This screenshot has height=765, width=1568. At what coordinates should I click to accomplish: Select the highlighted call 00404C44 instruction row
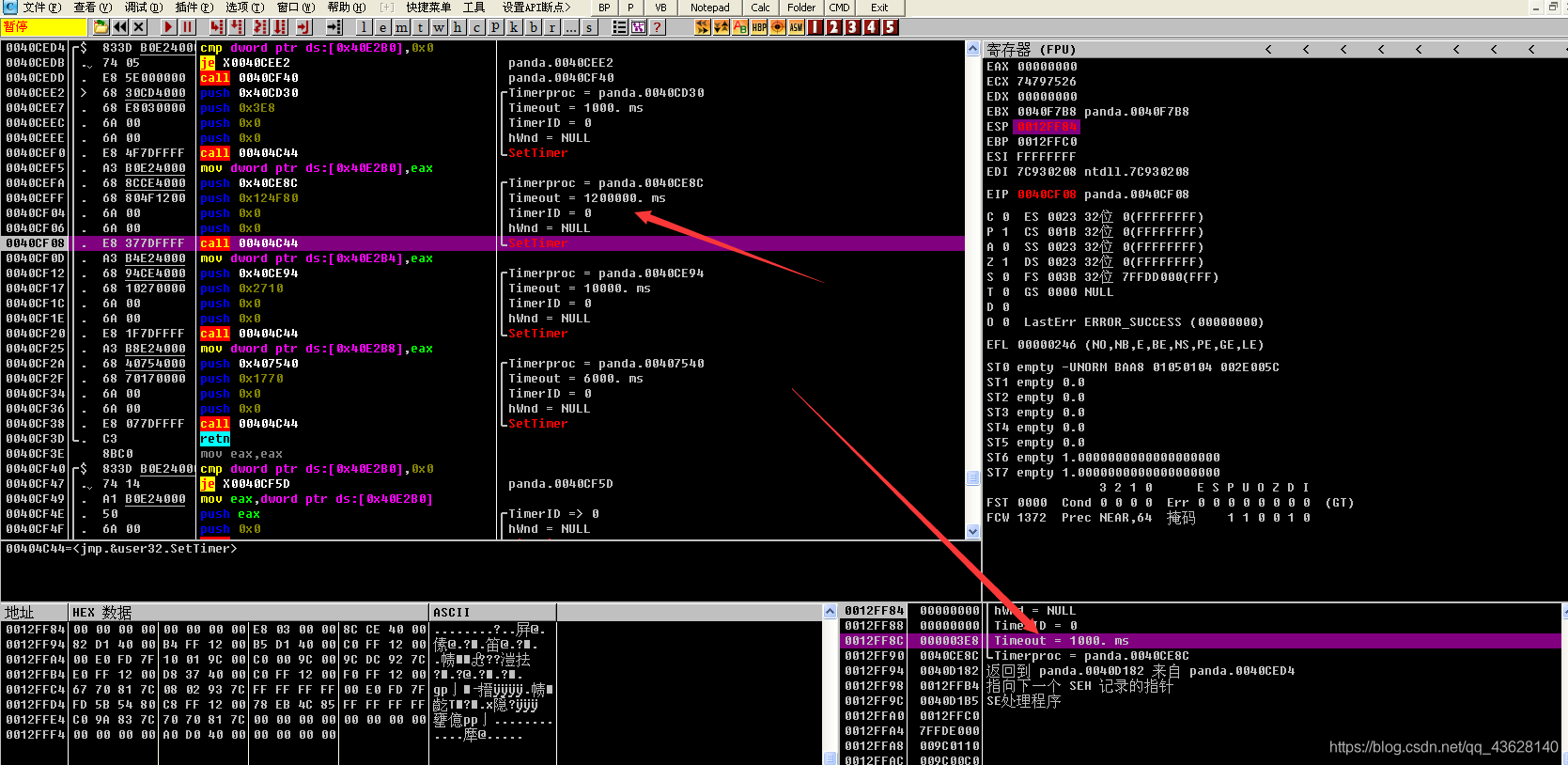[x=249, y=243]
